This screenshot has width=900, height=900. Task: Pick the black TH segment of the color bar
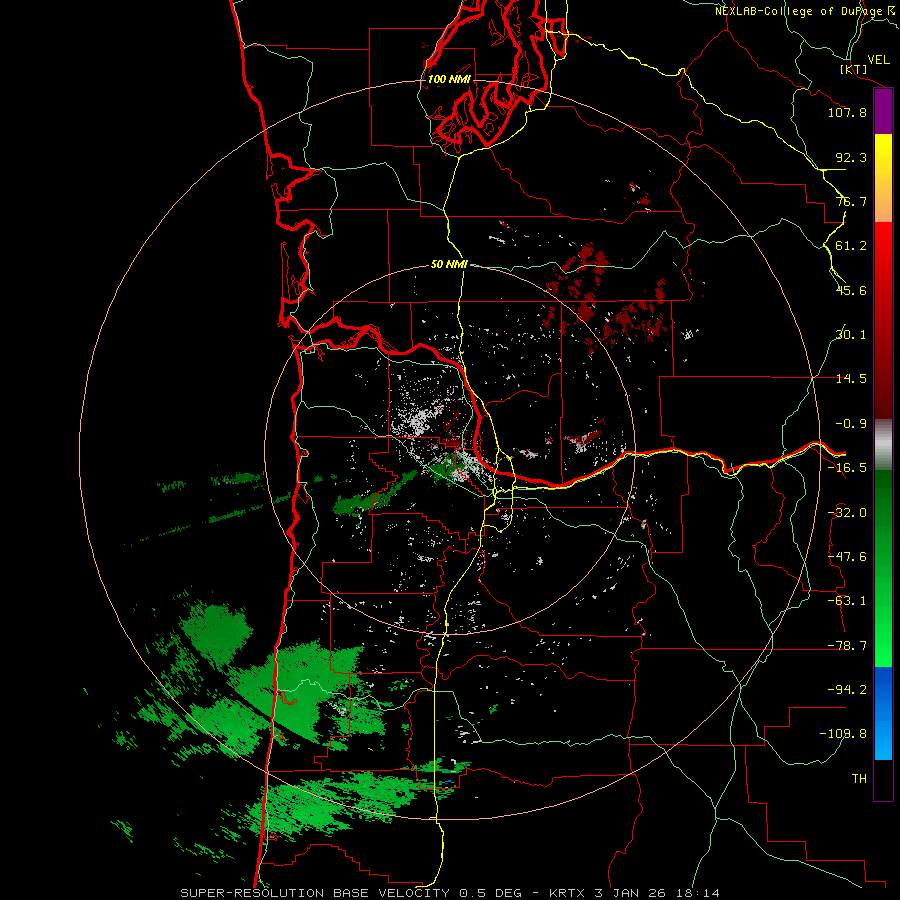tap(883, 779)
